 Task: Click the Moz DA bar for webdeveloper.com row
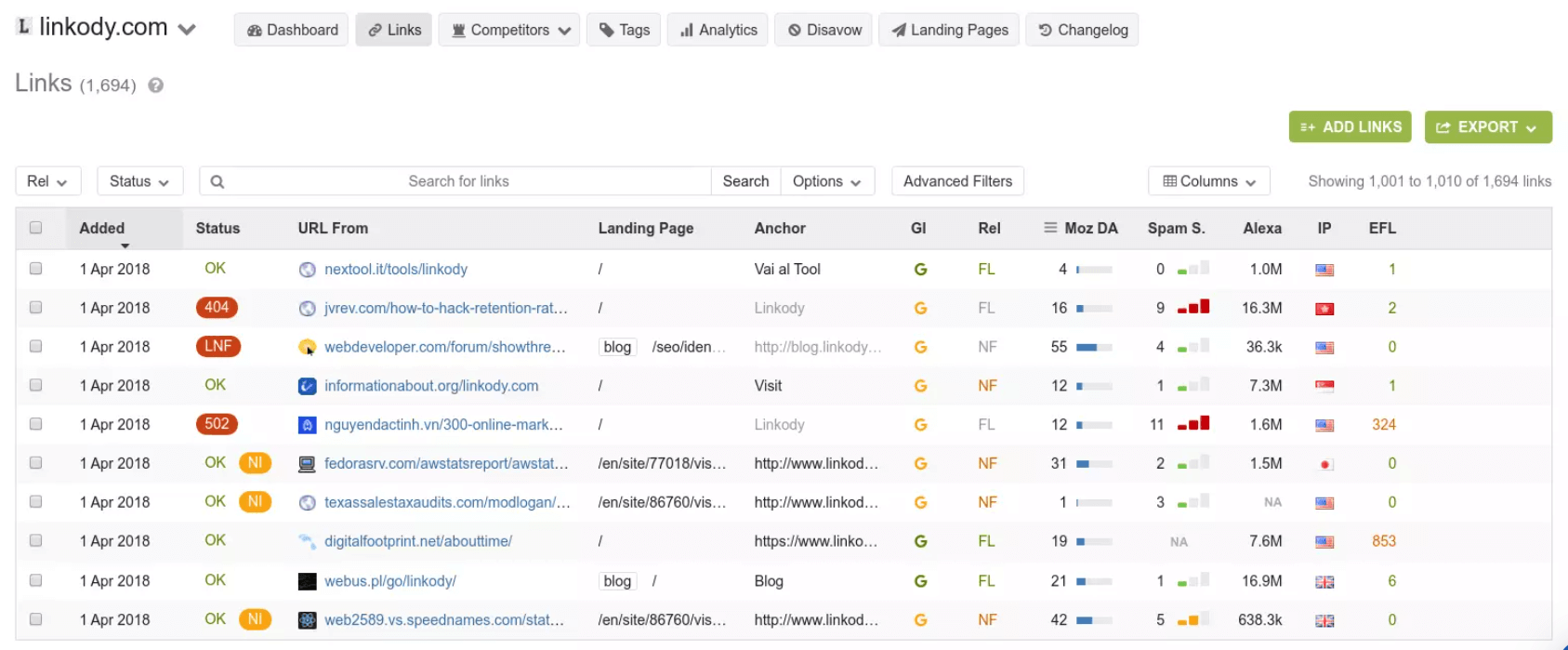[x=1094, y=348]
